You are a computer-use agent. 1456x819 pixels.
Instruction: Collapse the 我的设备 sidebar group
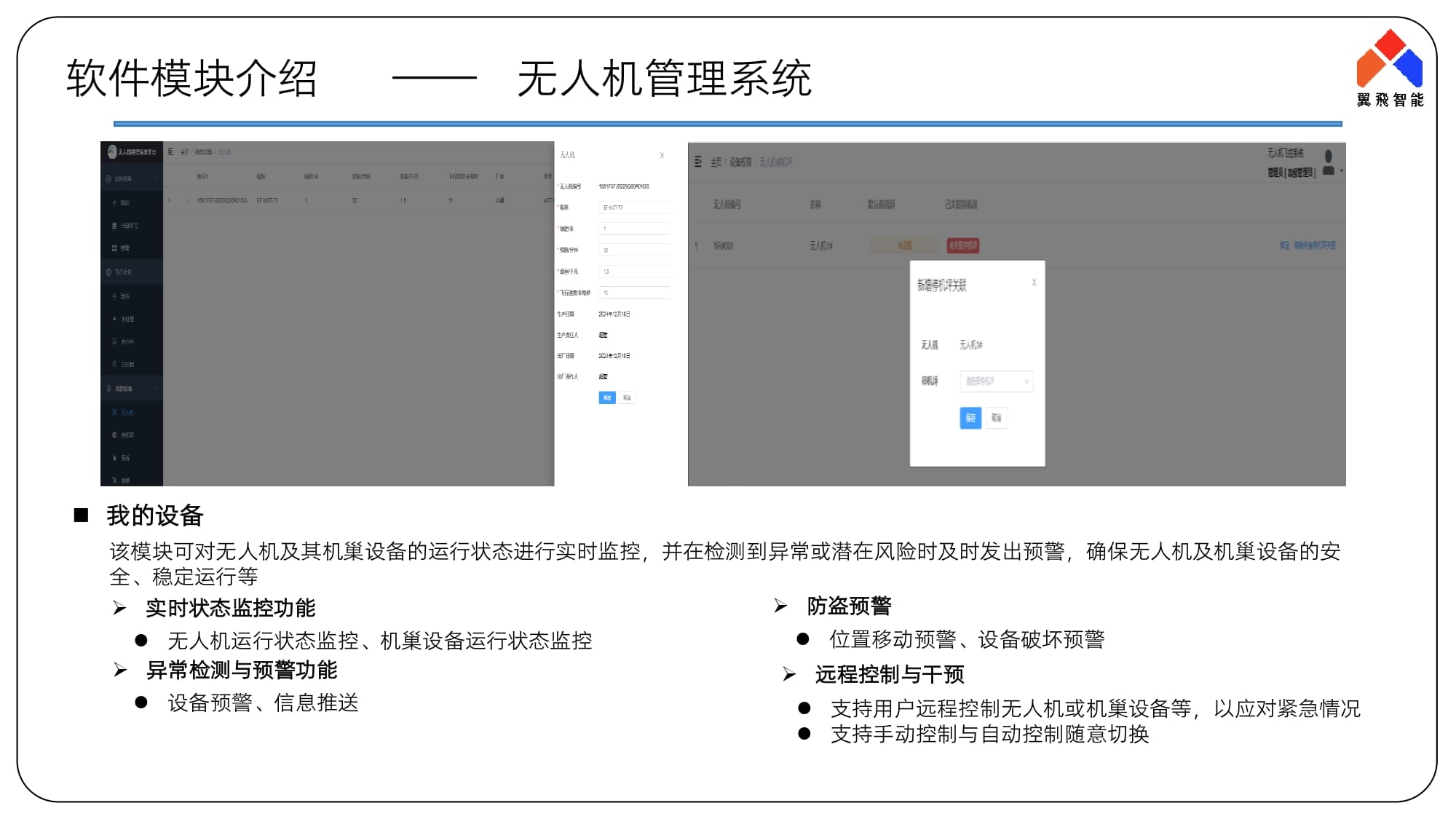[155, 388]
